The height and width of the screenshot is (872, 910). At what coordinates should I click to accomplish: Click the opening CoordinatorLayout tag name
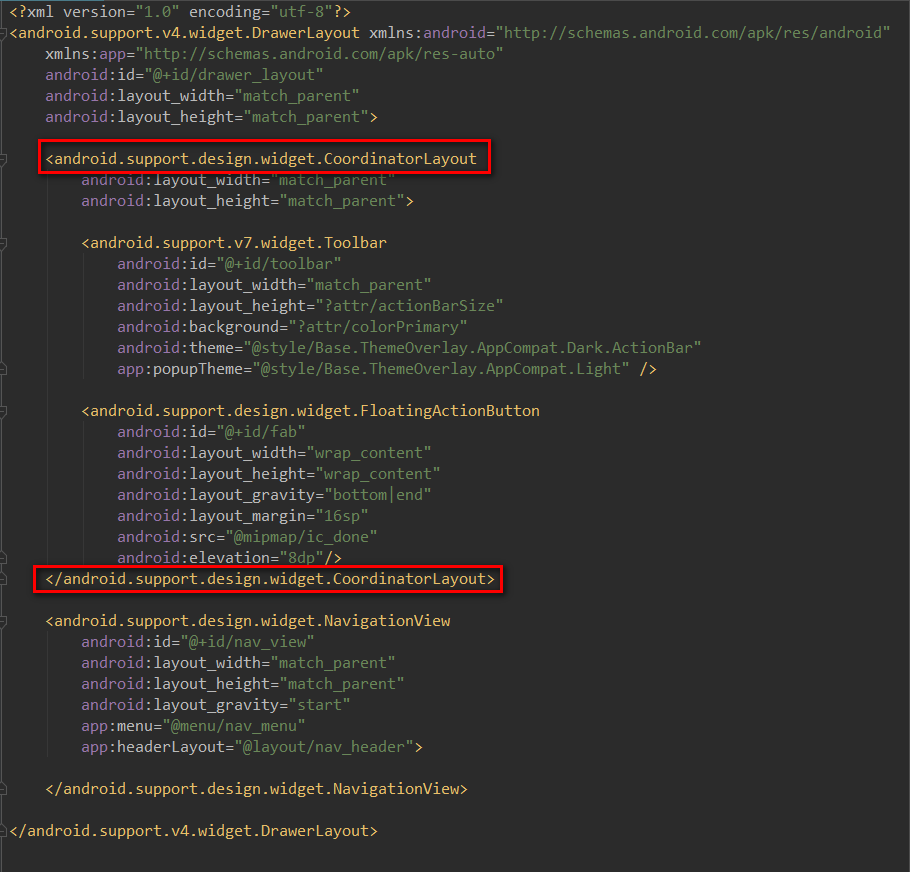(265, 159)
